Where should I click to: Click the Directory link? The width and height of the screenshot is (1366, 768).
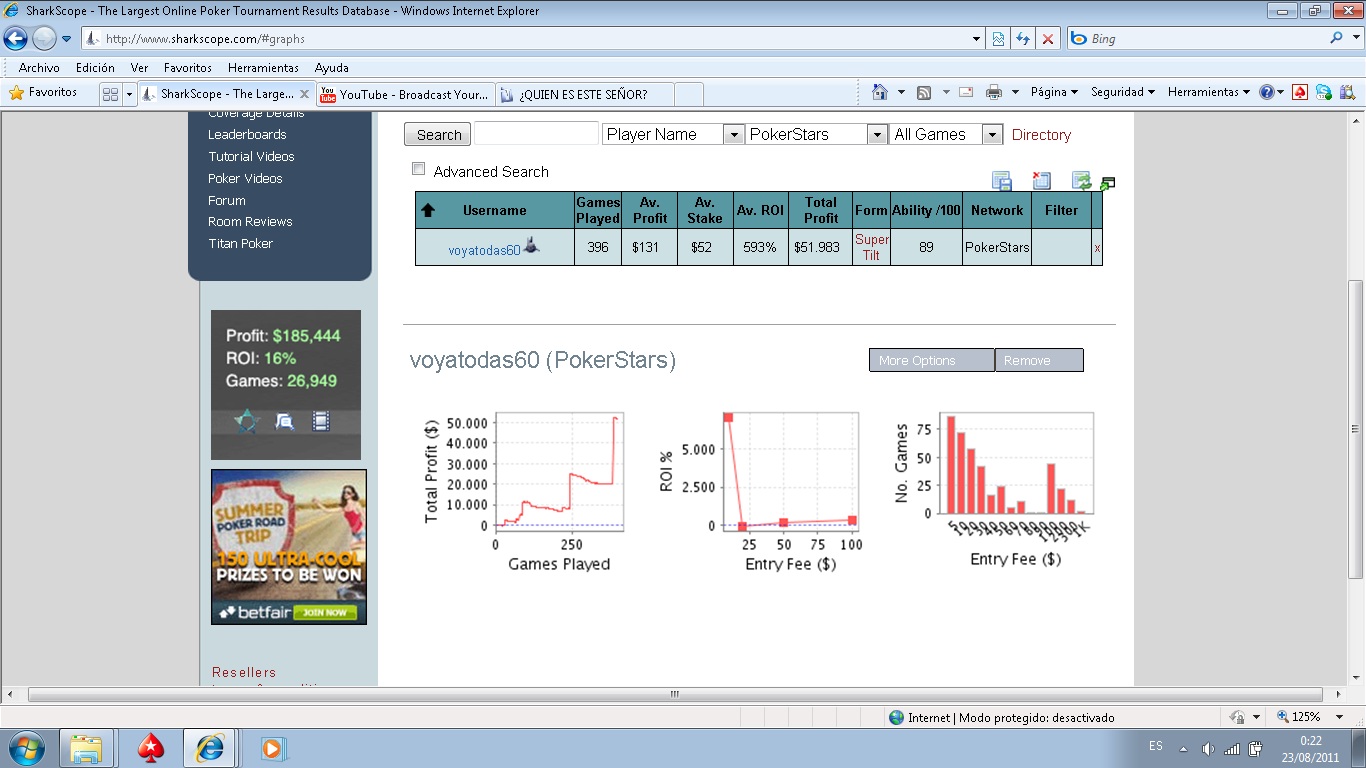(x=1041, y=135)
